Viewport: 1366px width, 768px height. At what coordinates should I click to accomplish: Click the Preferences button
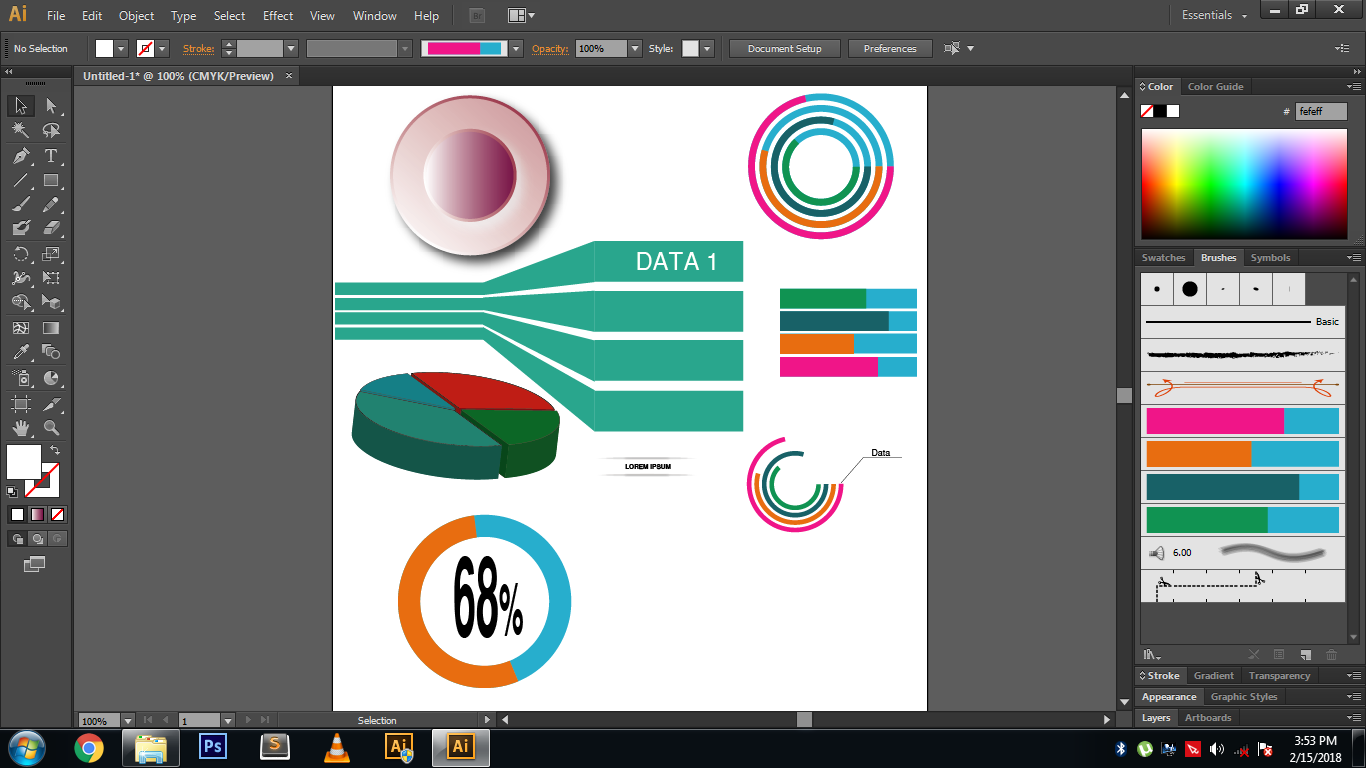click(x=890, y=48)
